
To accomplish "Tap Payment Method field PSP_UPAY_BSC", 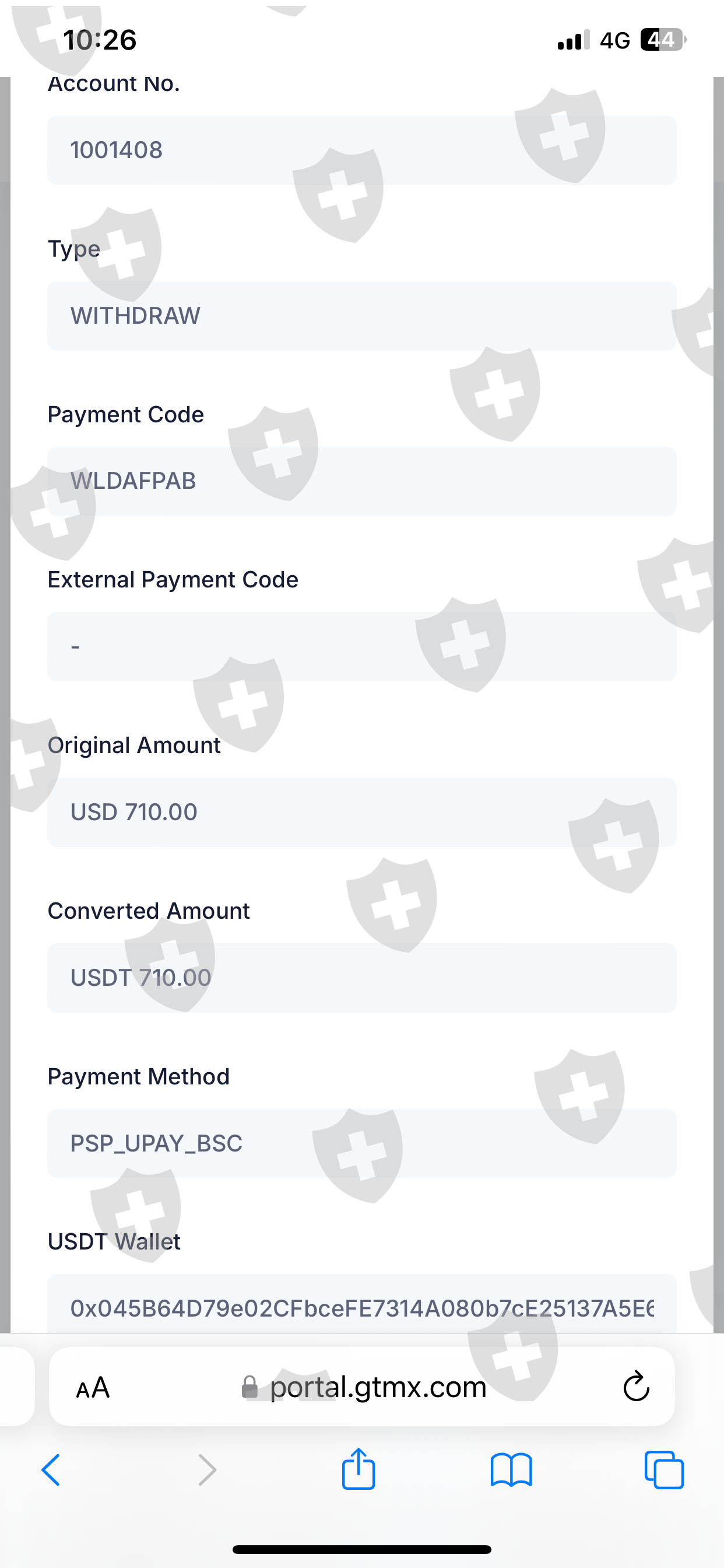I will pos(361,1143).
